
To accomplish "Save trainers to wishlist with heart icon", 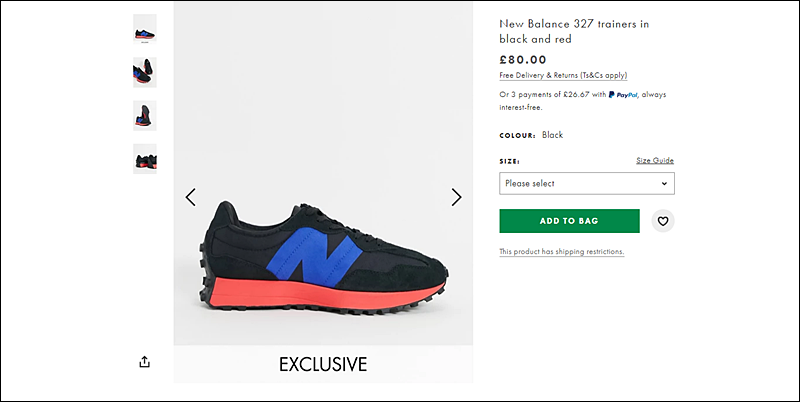I will pos(663,221).
